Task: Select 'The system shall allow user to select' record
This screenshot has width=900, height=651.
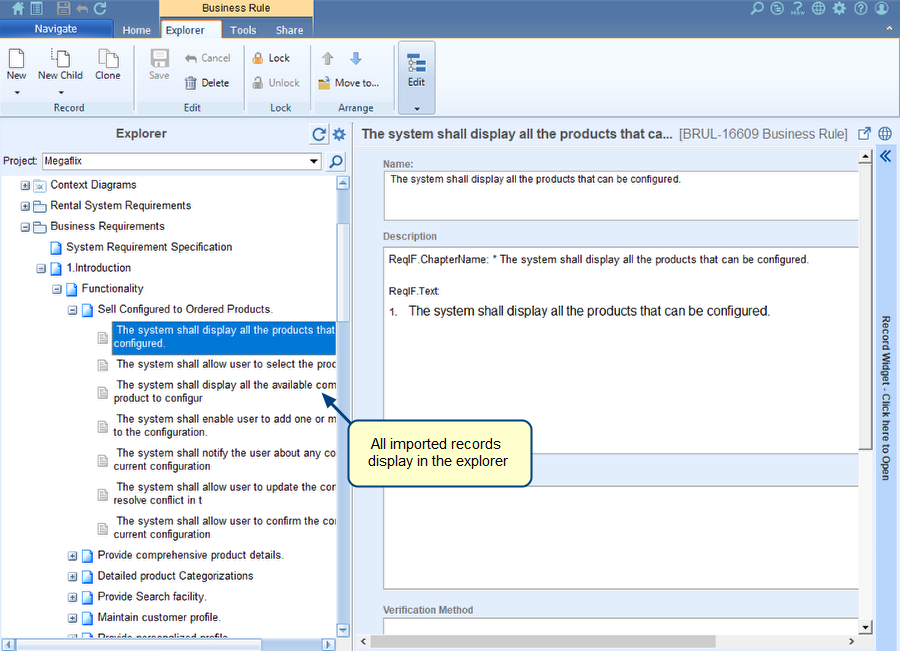Action: 226,364
